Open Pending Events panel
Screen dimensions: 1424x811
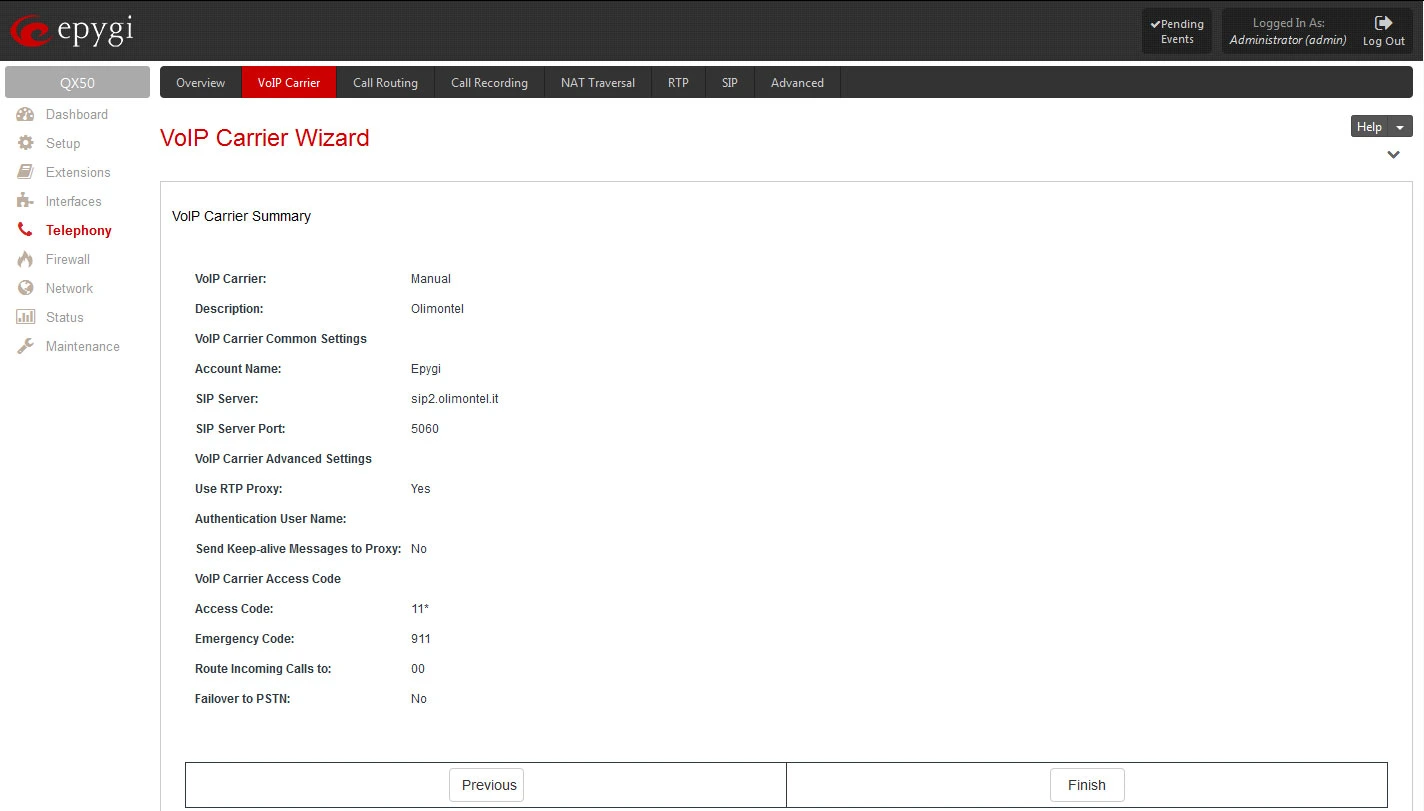click(x=1177, y=31)
